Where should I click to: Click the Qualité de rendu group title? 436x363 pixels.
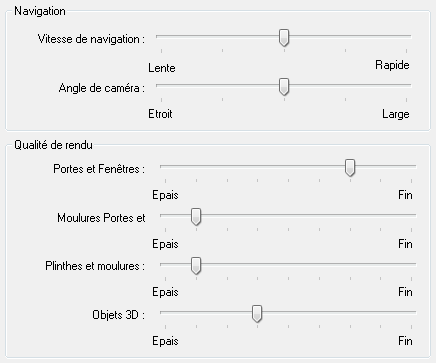point(53,145)
